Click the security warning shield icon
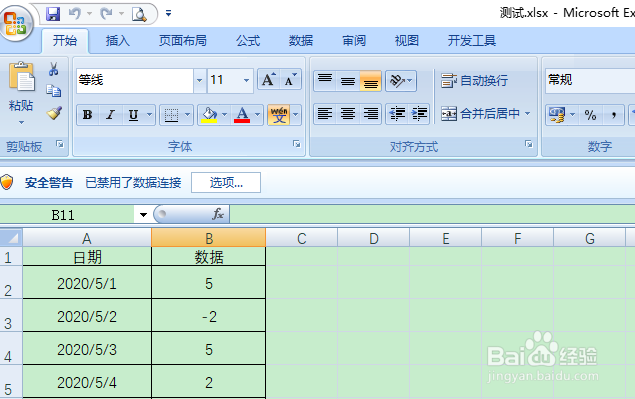The height and width of the screenshot is (399, 635). (6, 182)
